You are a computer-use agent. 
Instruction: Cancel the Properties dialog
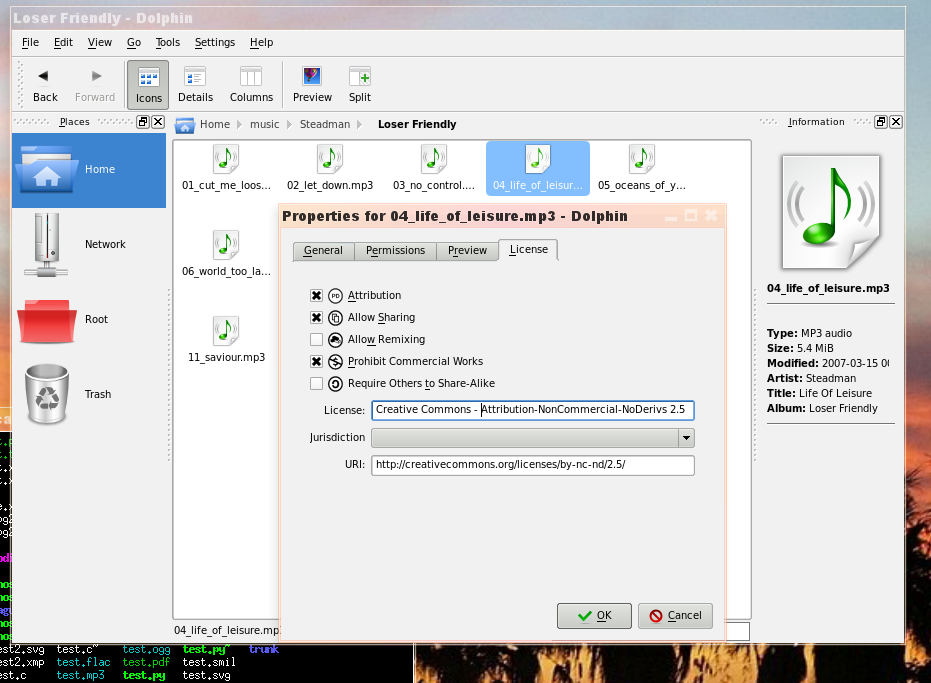click(675, 616)
